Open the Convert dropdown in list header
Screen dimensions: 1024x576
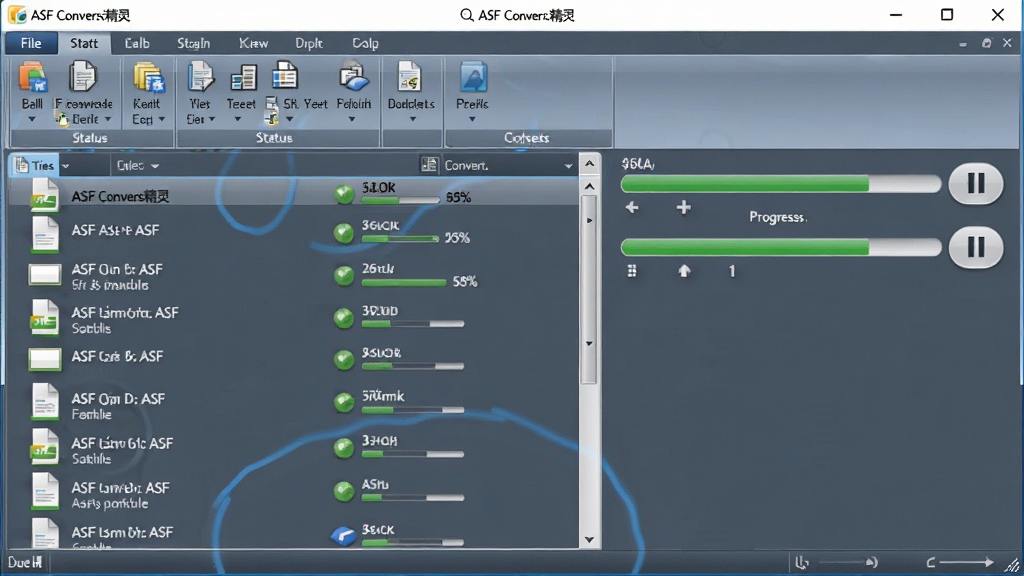[x=568, y=166]
